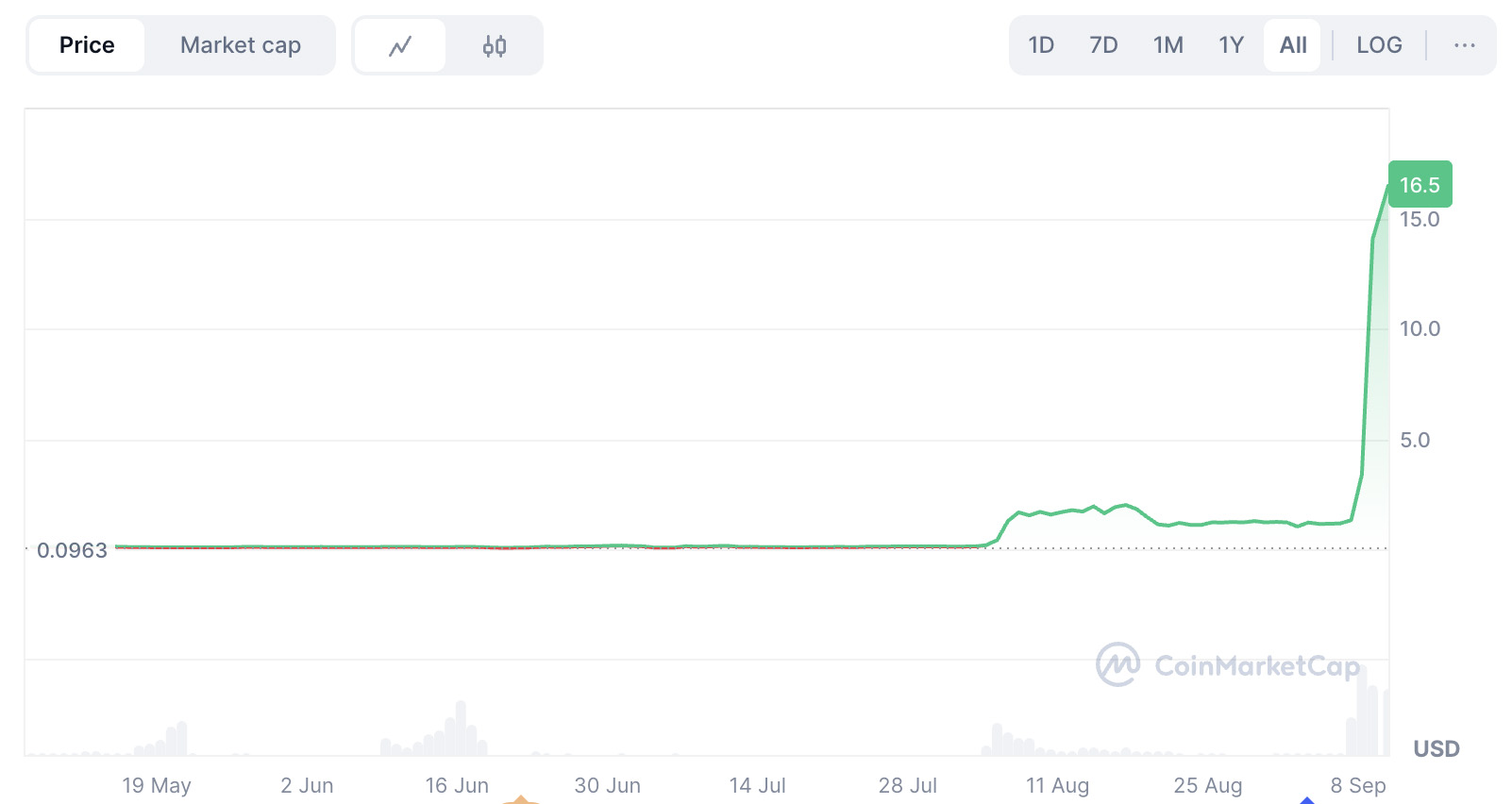Select the 7D time range
The width and height of the screenshot is (1512, 804).
point(1103,45)
